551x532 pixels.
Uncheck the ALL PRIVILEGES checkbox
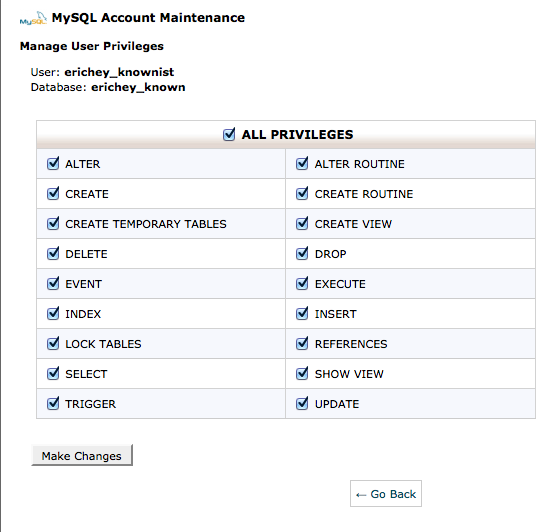pos(229,134)
